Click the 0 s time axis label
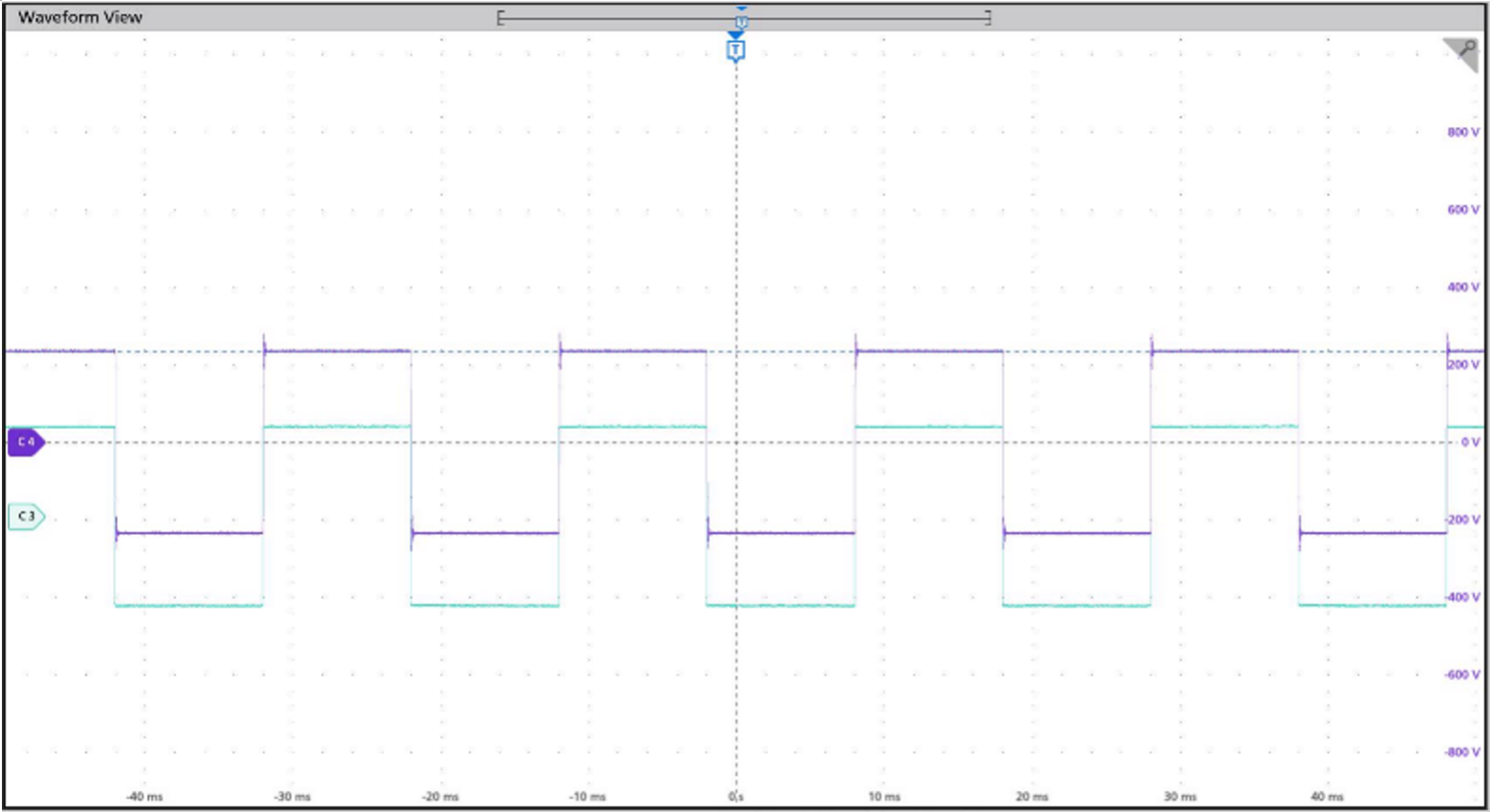 point(736,797)
